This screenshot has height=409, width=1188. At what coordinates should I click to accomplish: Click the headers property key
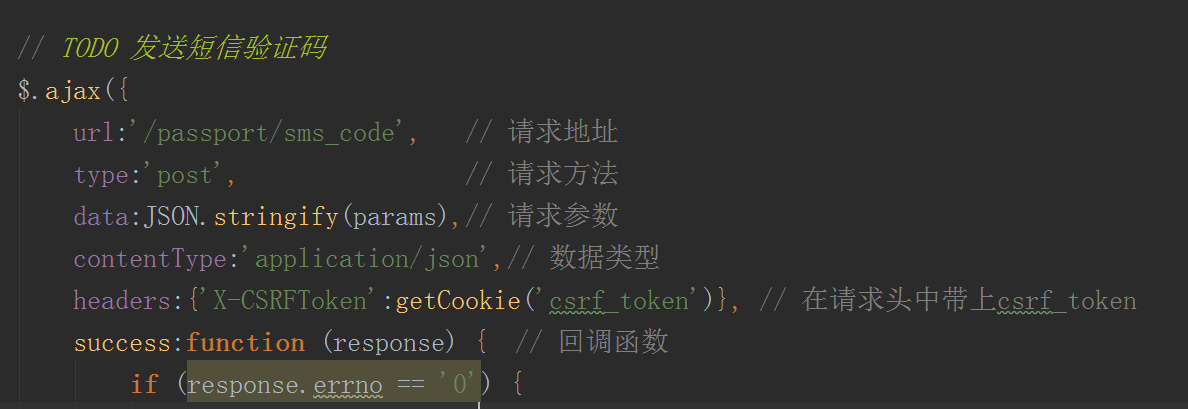point(122,301)
